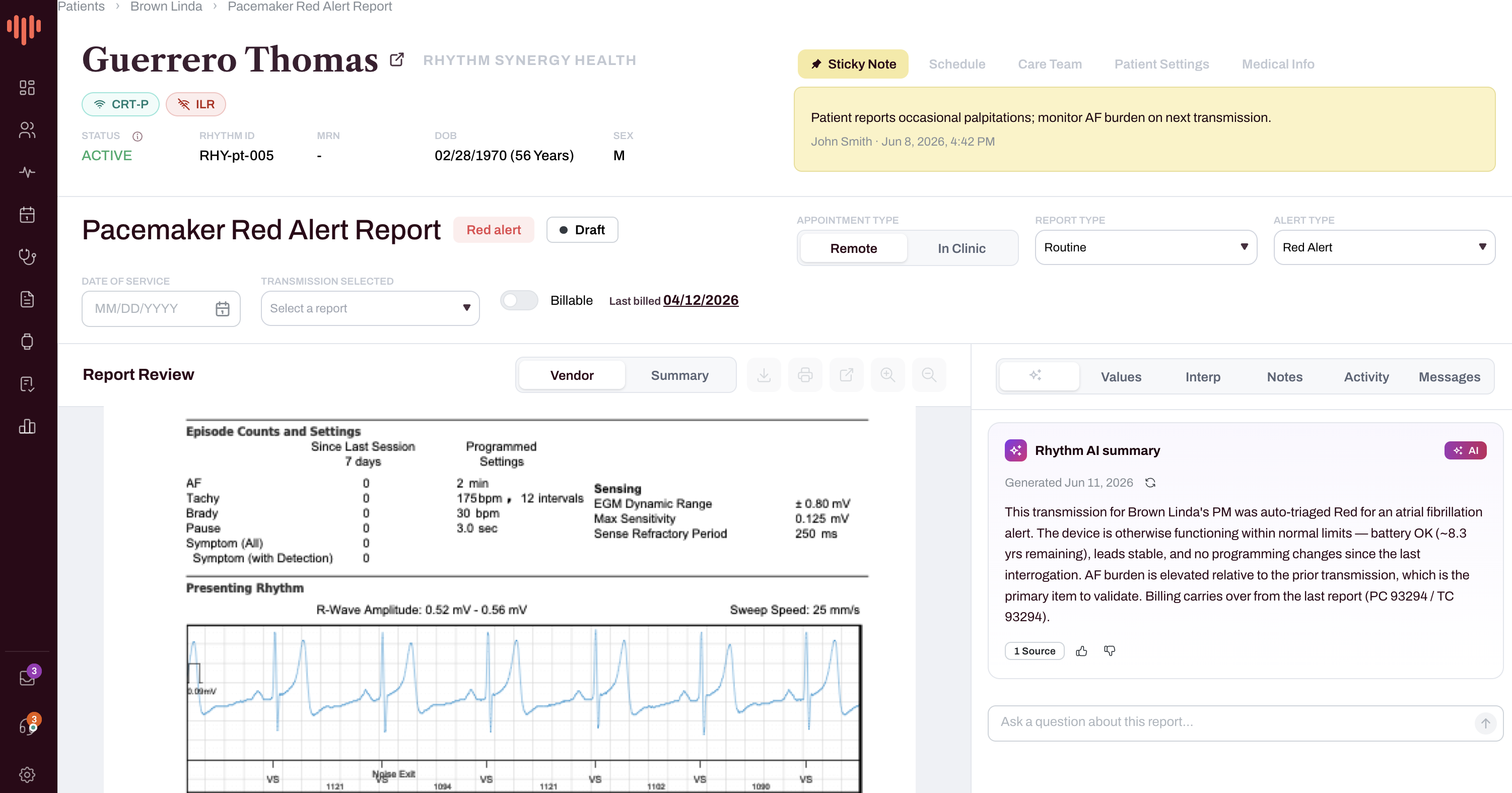Switch report review to Summary view

680,375
